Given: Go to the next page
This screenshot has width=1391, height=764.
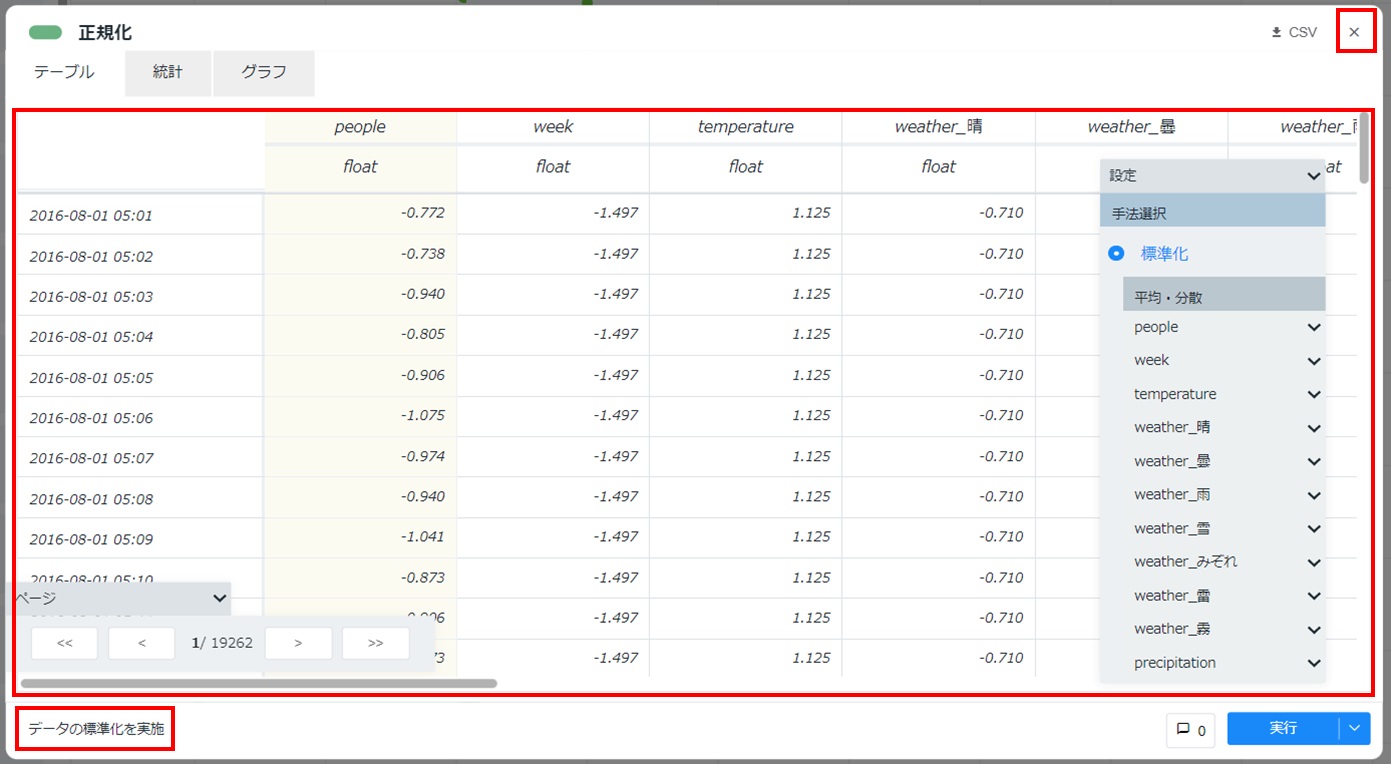Looking at the screenshot, I should point(298,643).
